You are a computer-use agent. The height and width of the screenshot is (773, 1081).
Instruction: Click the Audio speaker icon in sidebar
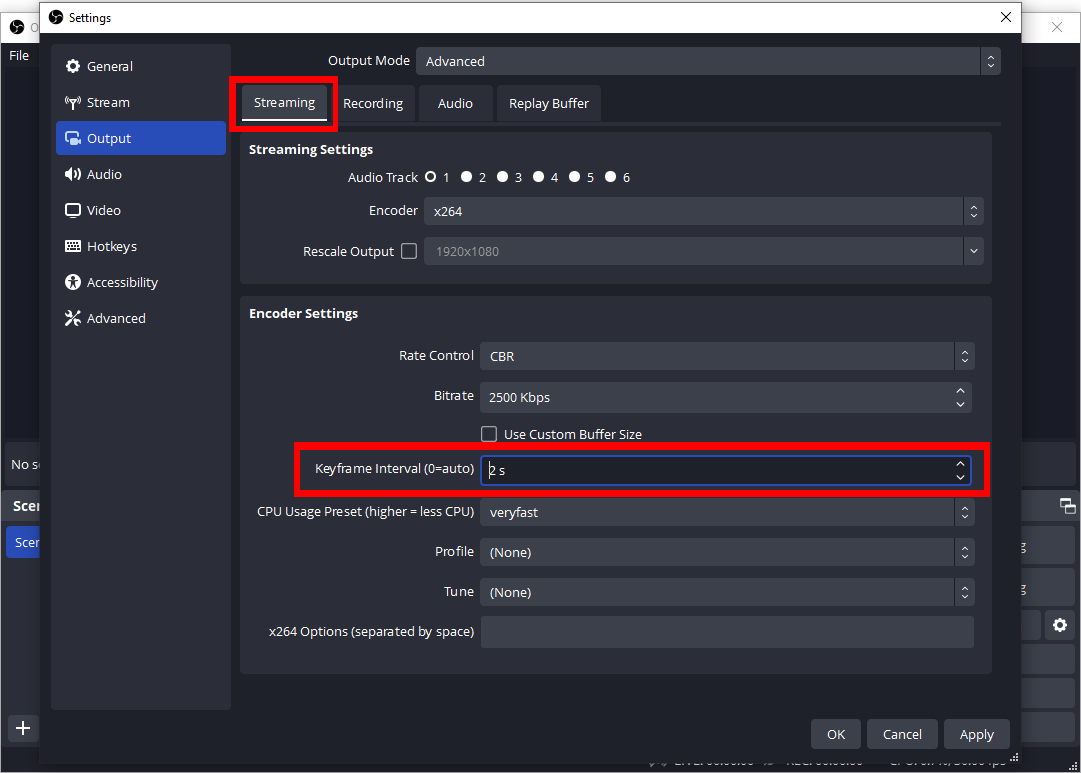point(72,175)
